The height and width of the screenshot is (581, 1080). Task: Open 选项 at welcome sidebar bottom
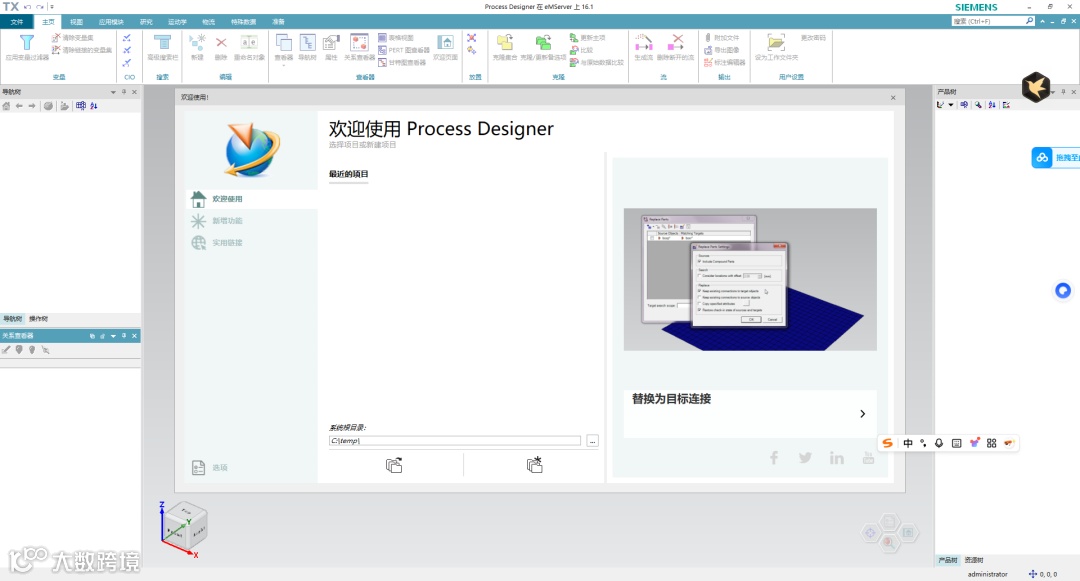click(210, 467)
